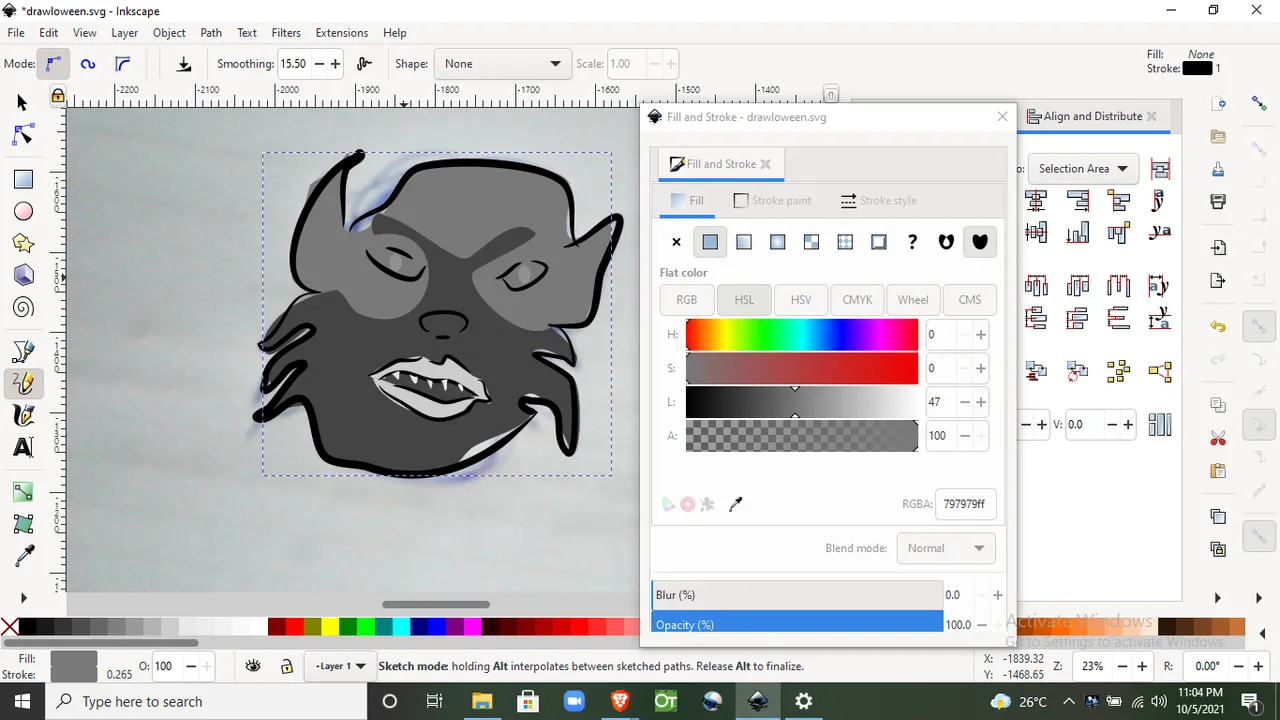Select Wheel color mode
This screenshot has width=1280, height=720.
[x=913, y=300]
